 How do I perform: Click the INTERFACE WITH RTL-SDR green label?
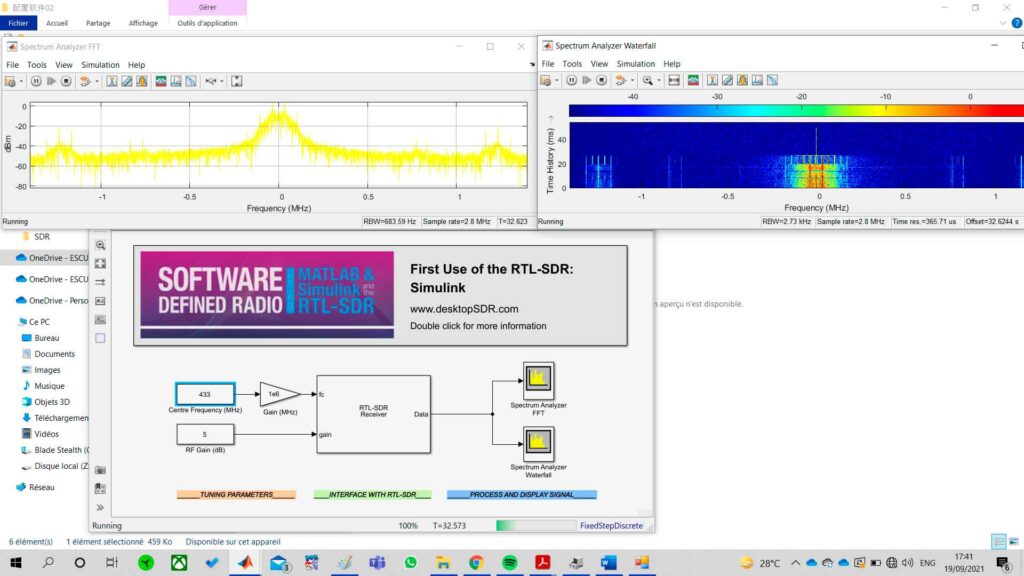coord(372,494)
